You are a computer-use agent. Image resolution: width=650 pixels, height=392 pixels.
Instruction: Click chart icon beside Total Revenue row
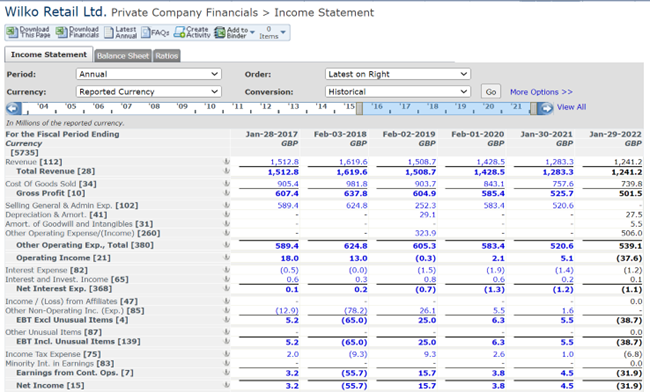(x=227, y=171)
